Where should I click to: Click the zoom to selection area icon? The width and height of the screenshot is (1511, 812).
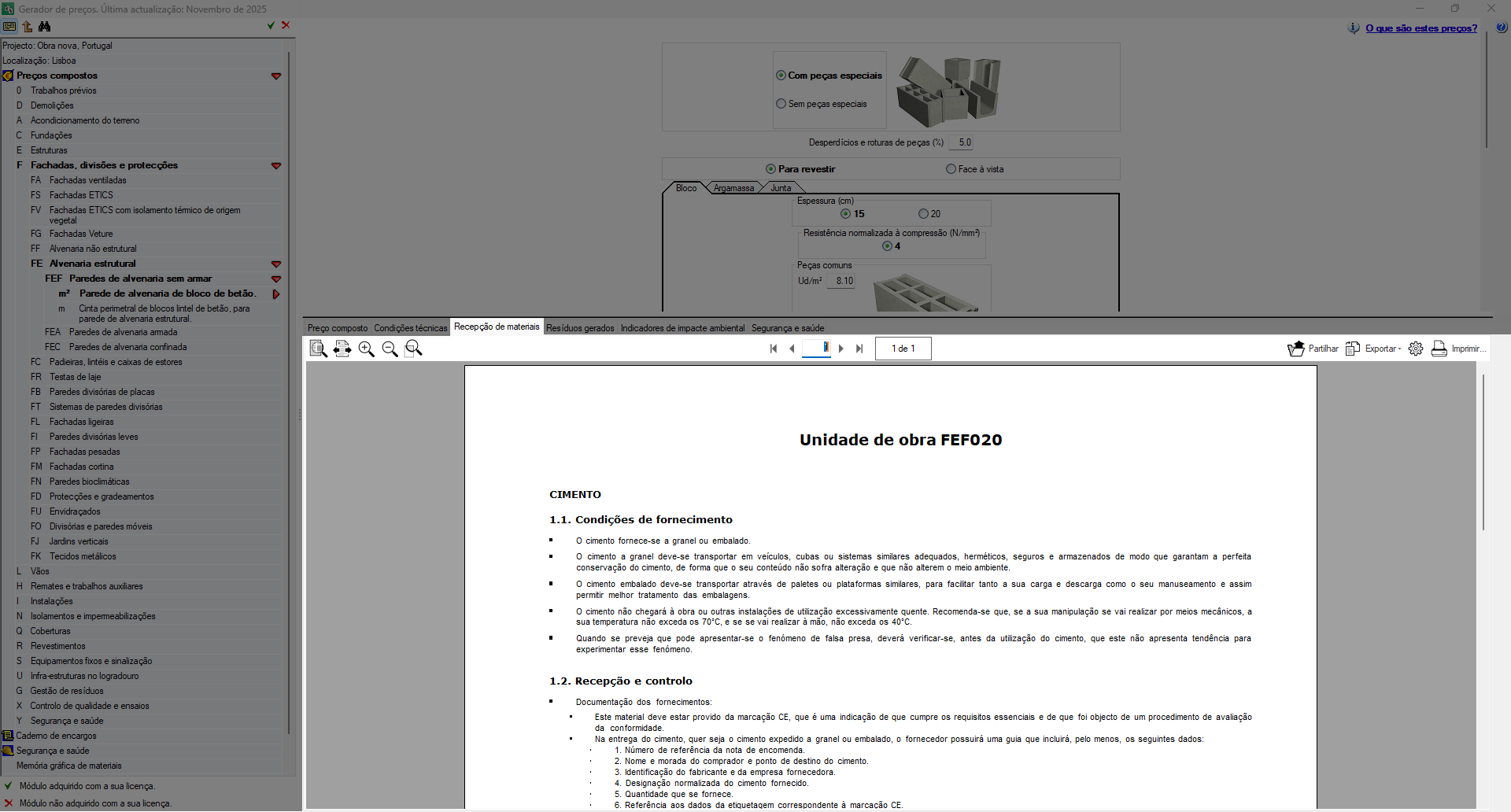click(x=413, y=349)
